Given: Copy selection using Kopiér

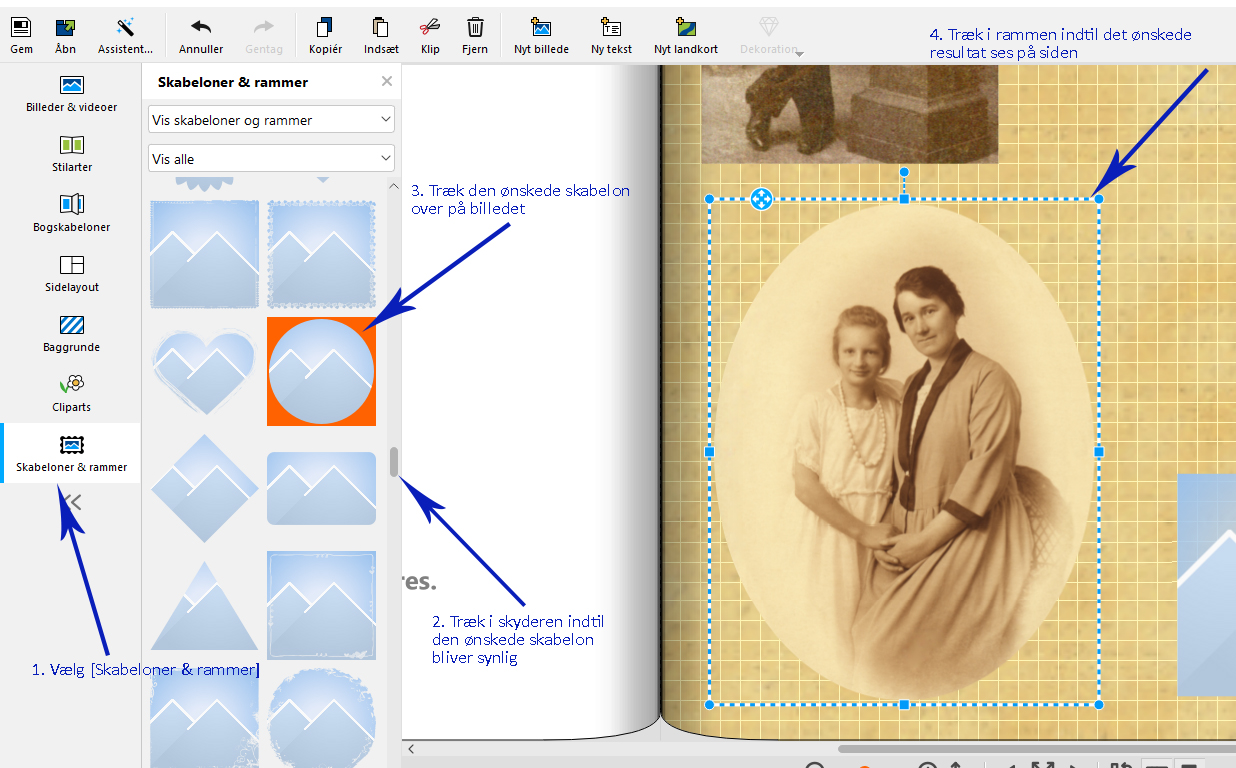Looking at the screenshot, I should [x=325, y=34].
